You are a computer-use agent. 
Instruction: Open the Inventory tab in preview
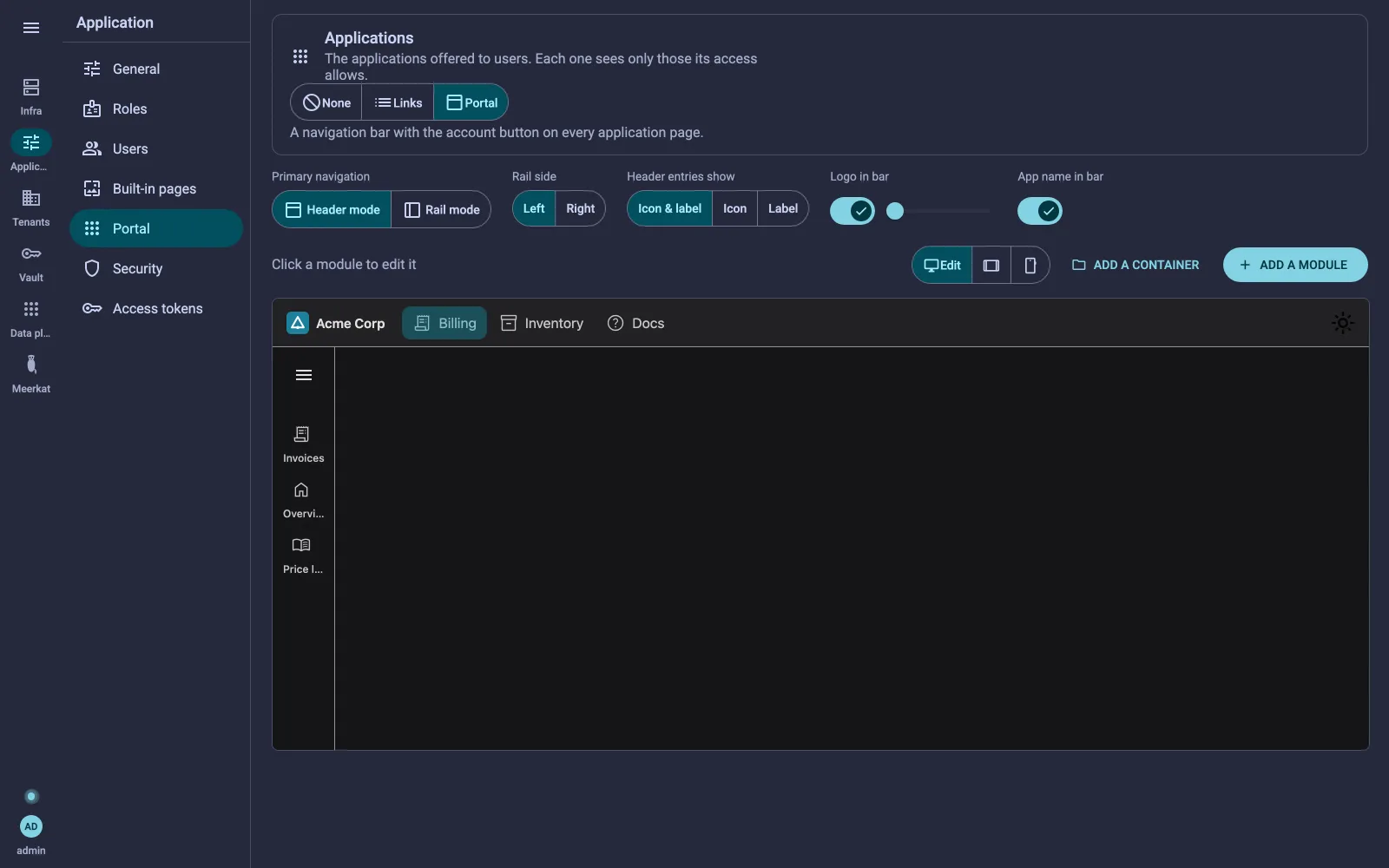(x=542, y=323)
